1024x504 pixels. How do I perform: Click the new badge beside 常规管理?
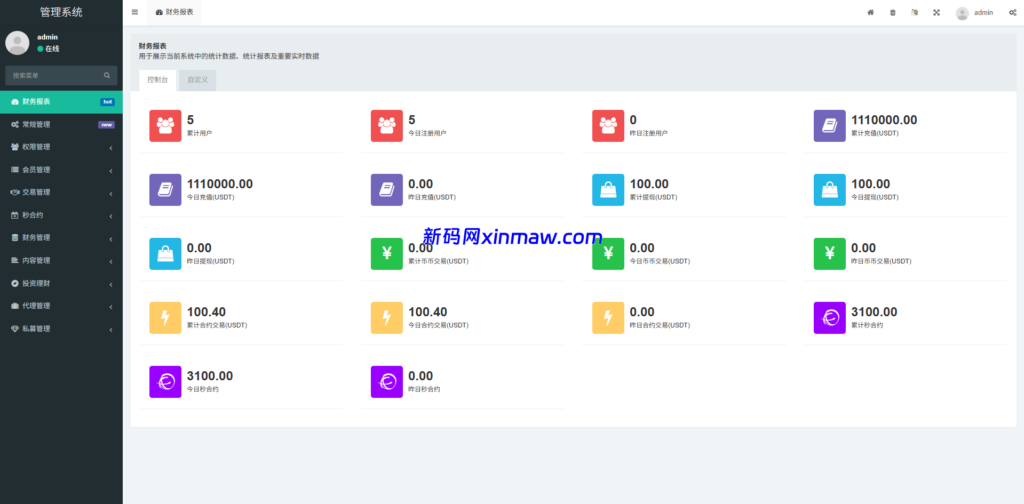(x=106, y=125)
